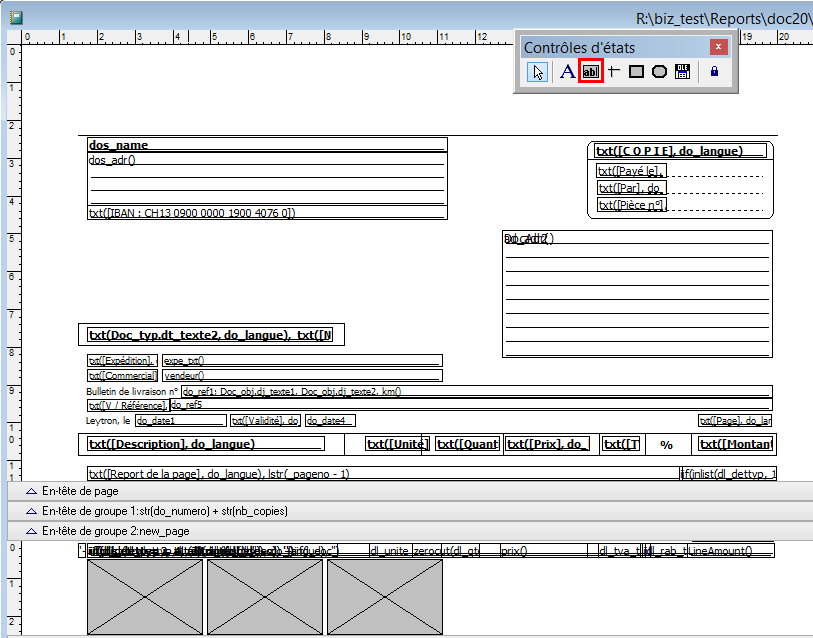Screen dimensions: 813x638
Task: Select the vendeur() field
Action: pos(302,376)
